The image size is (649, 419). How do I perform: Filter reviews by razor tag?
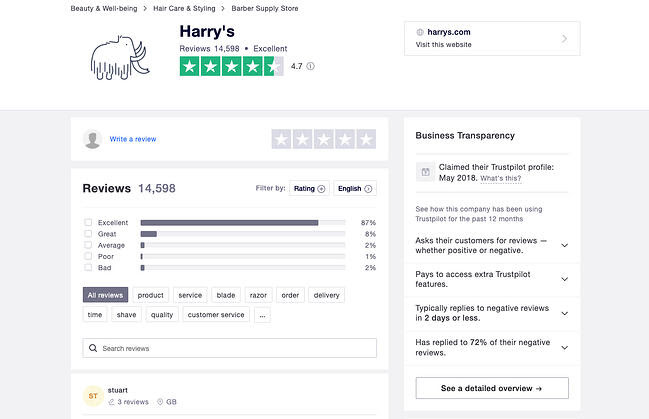(258, 295)
